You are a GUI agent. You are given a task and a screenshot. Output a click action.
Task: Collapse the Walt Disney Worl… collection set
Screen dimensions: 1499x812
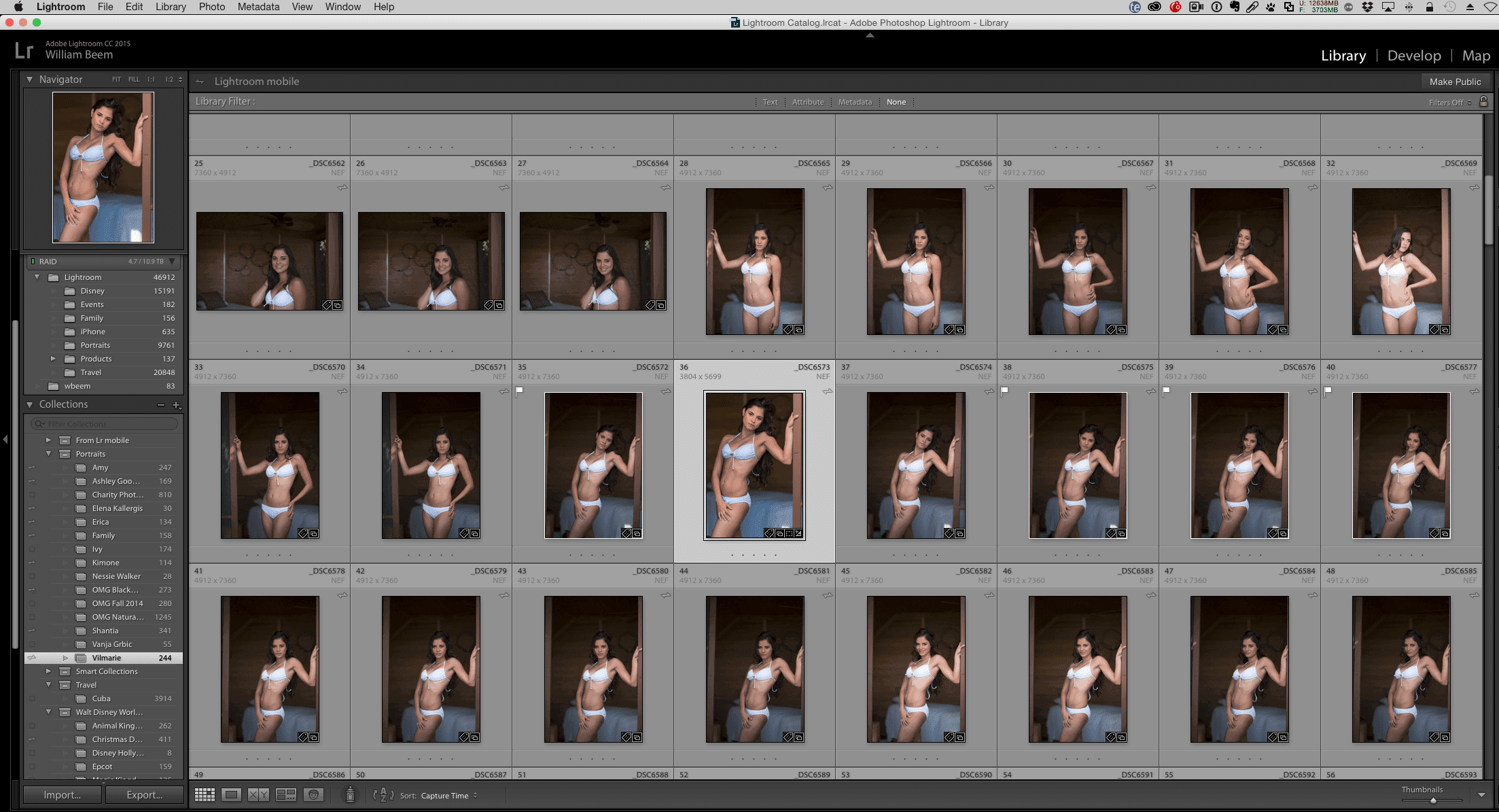48,712
